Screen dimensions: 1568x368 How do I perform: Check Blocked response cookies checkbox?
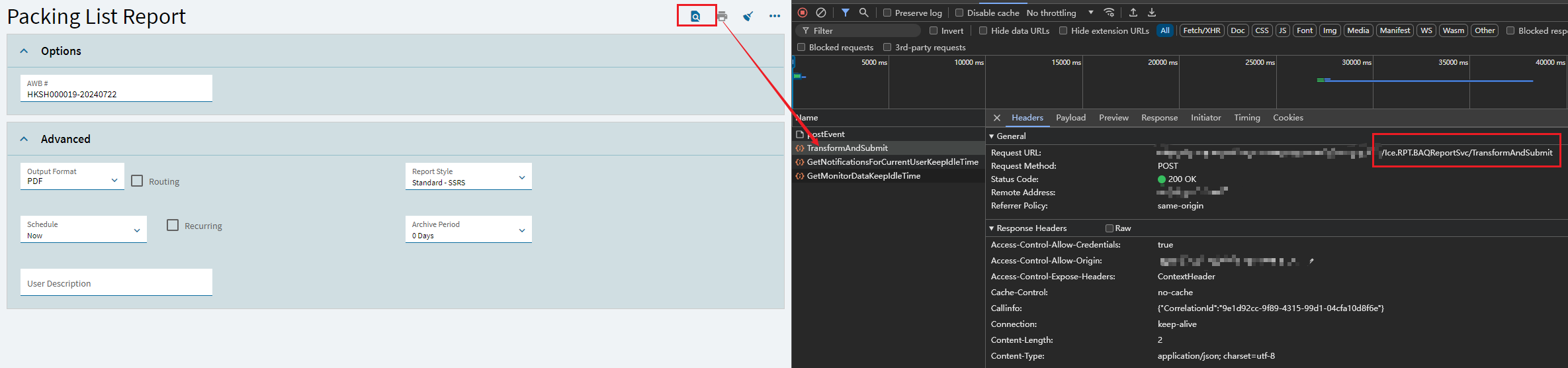point(1510,30)
